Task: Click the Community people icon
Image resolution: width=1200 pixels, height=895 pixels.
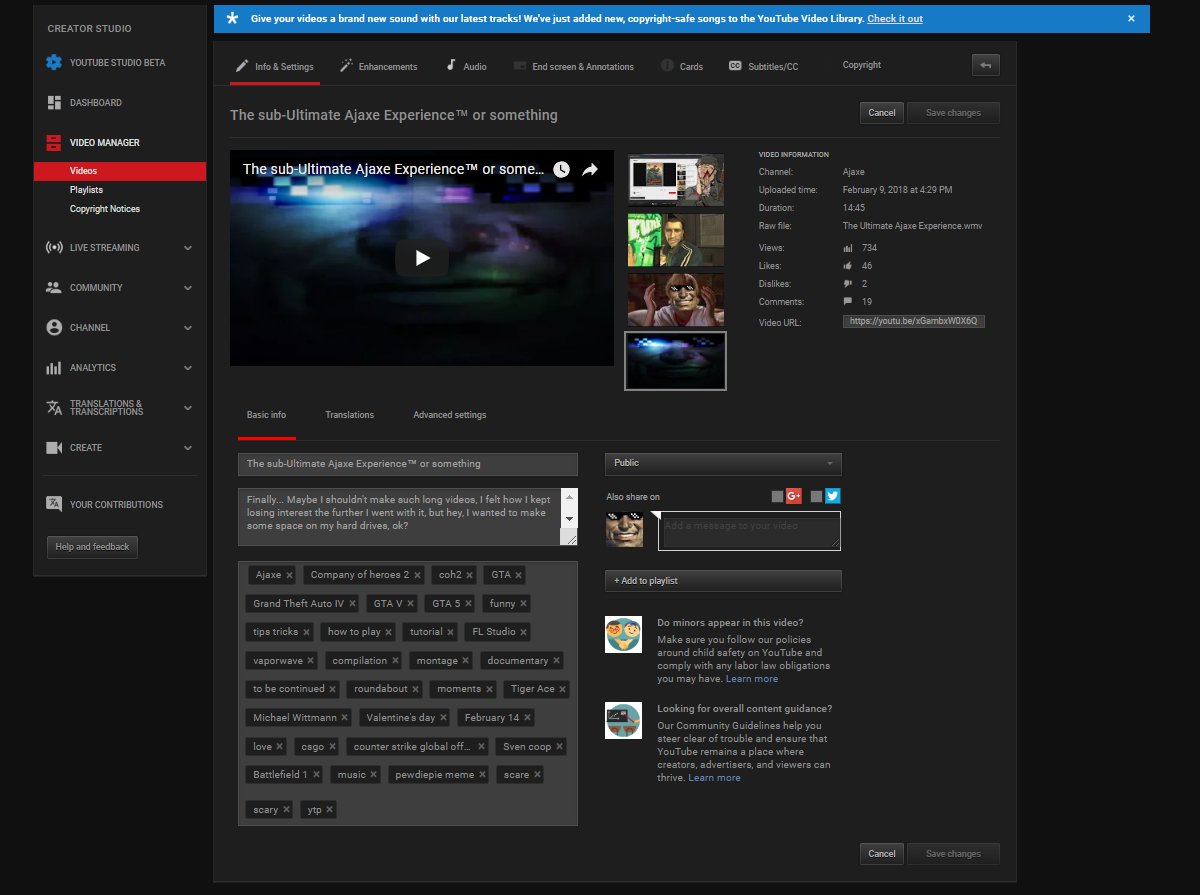Action: [x=54, y=287]
